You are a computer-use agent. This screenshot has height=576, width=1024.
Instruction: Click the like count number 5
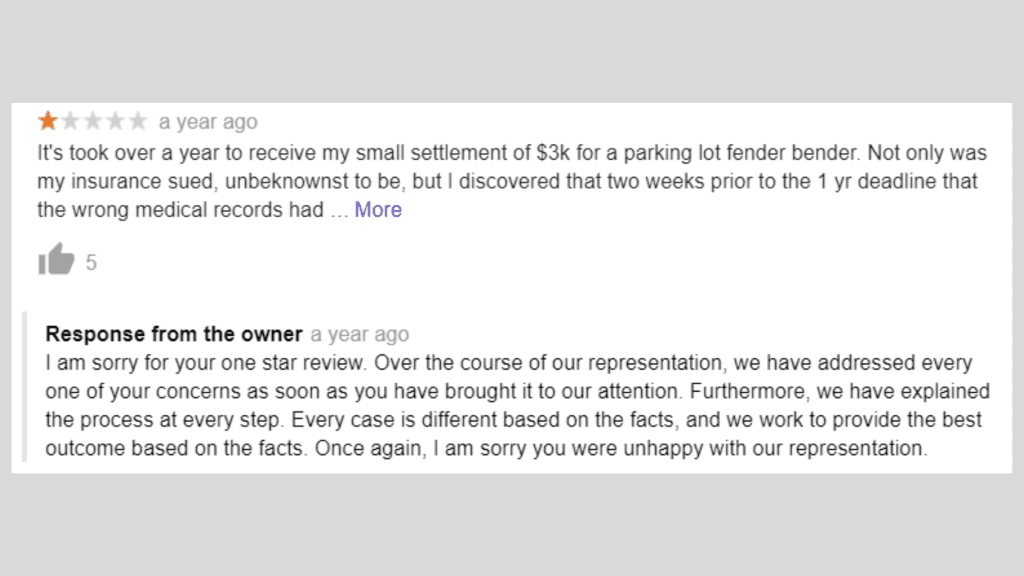[x=91, y=263]
